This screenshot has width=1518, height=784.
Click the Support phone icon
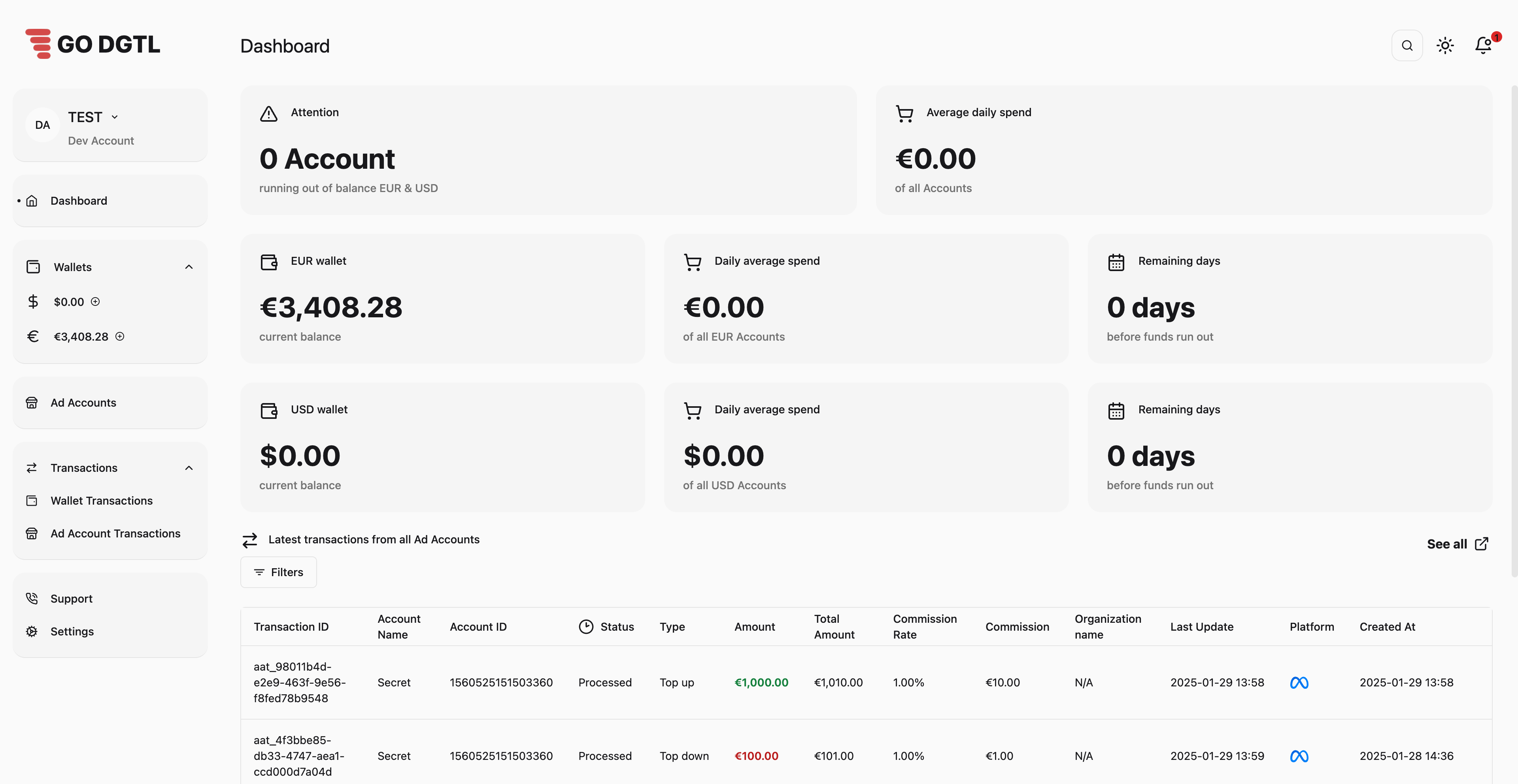tap(32, 598)
